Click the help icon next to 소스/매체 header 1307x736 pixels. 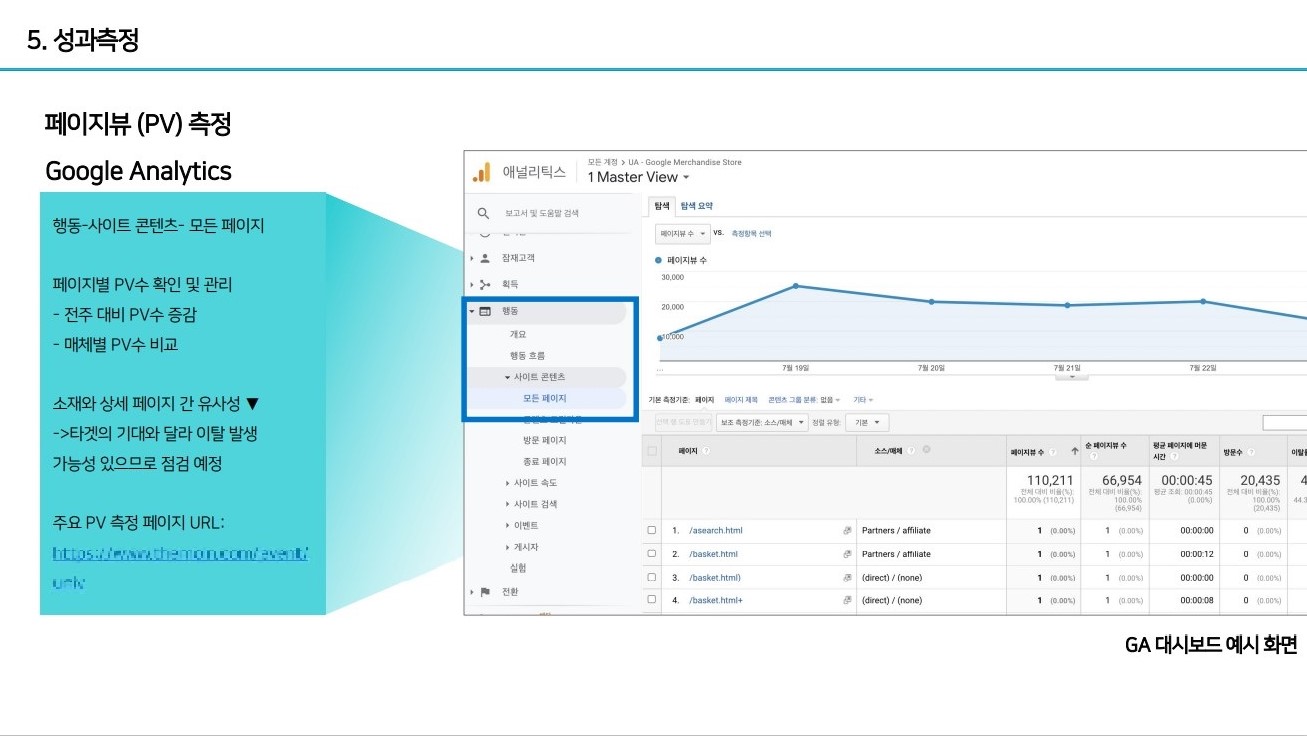(911, 451)
